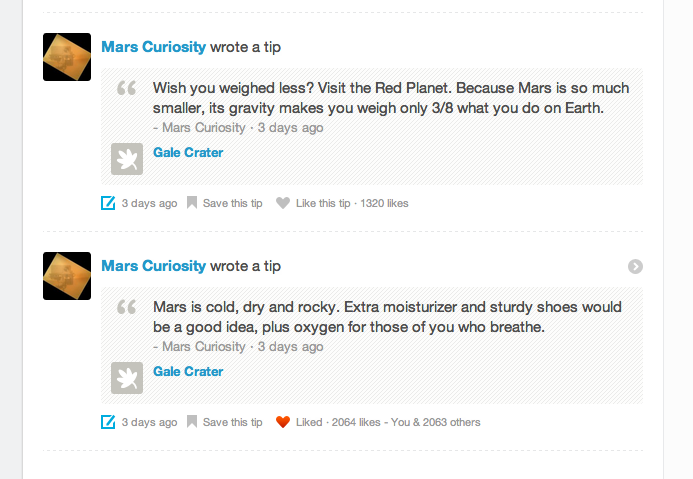Click 'Like this tip' text on first tip
This screenshot has width=693, height=479.
click(323, 203)
